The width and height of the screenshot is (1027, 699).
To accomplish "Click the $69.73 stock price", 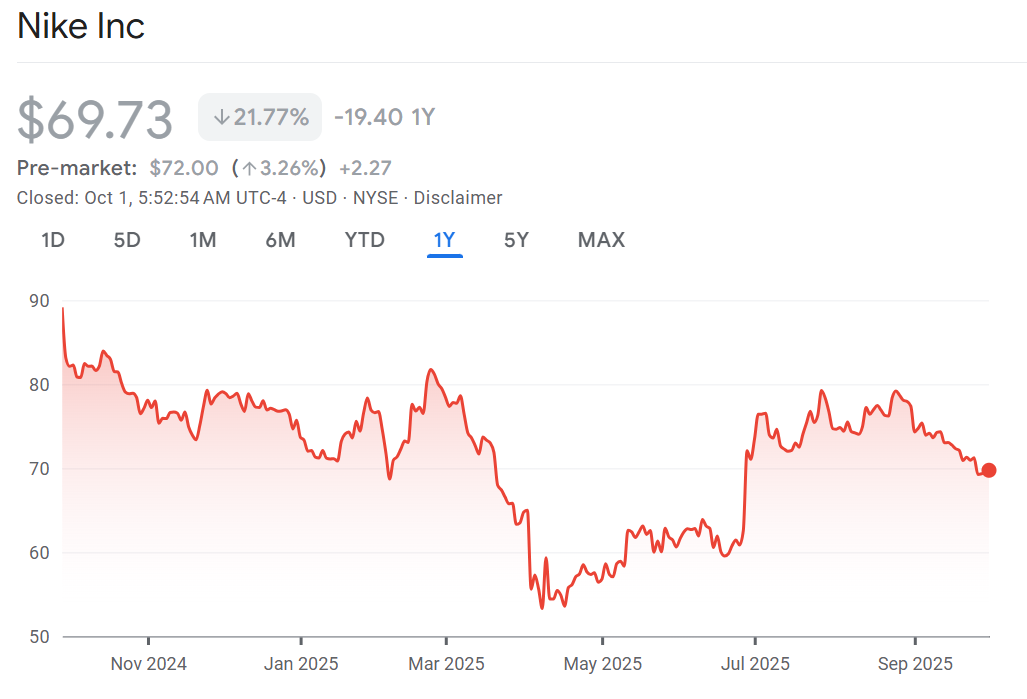I will click(x=95, y=119).
